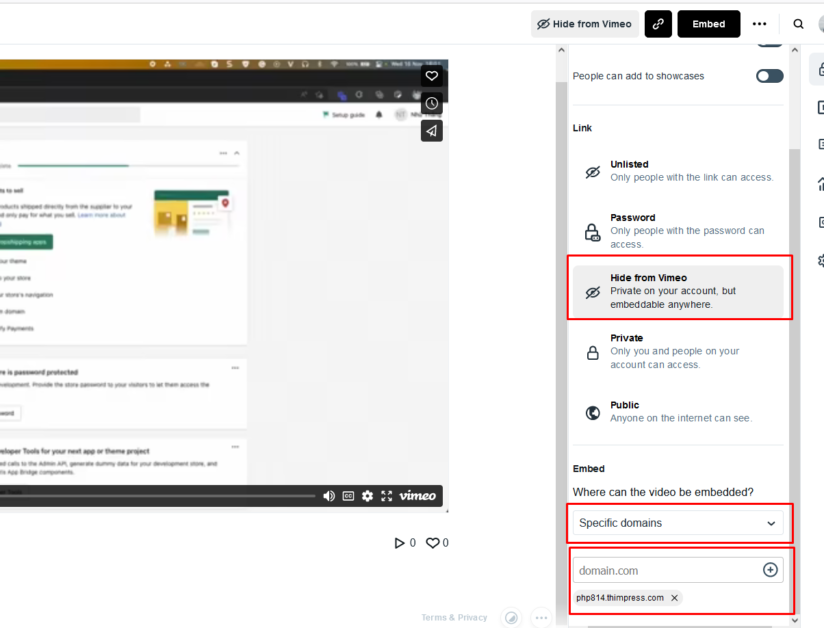Viewport: 824px width, 628px height.
Task: Click the play count icon below video
Action: point(399,543)
